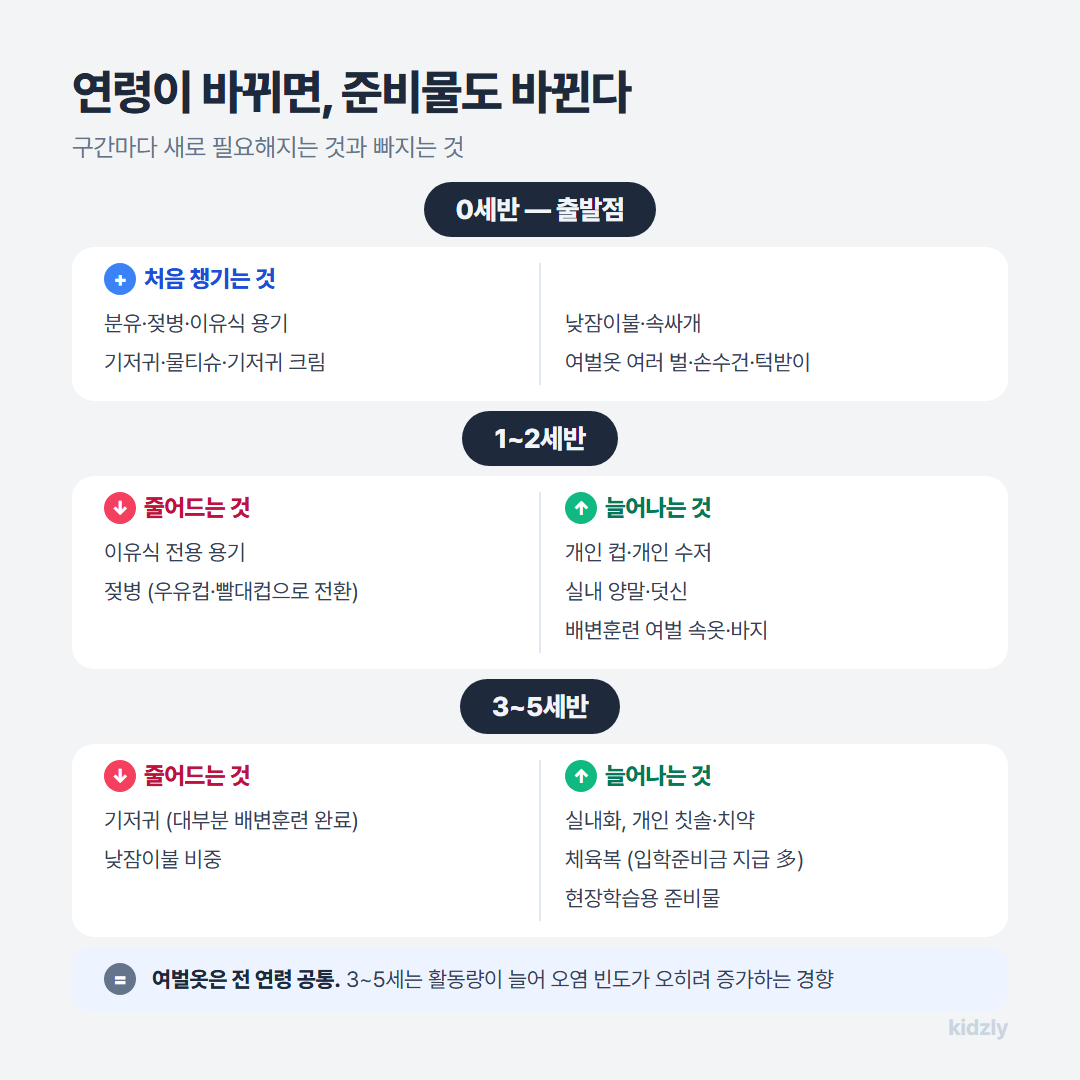Click the 배변훈련 여벌 속옷·바지 item
The width and height of the screenshot is (1080, 1080).
(x=666, y=630)
